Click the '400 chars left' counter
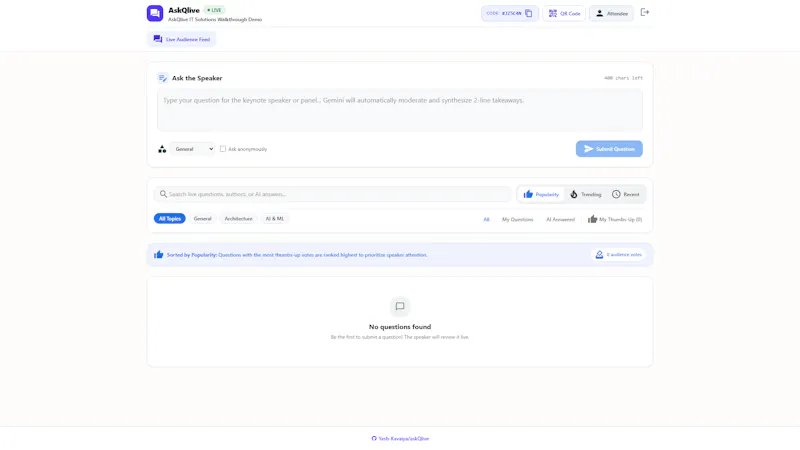 tap(623, 78)
